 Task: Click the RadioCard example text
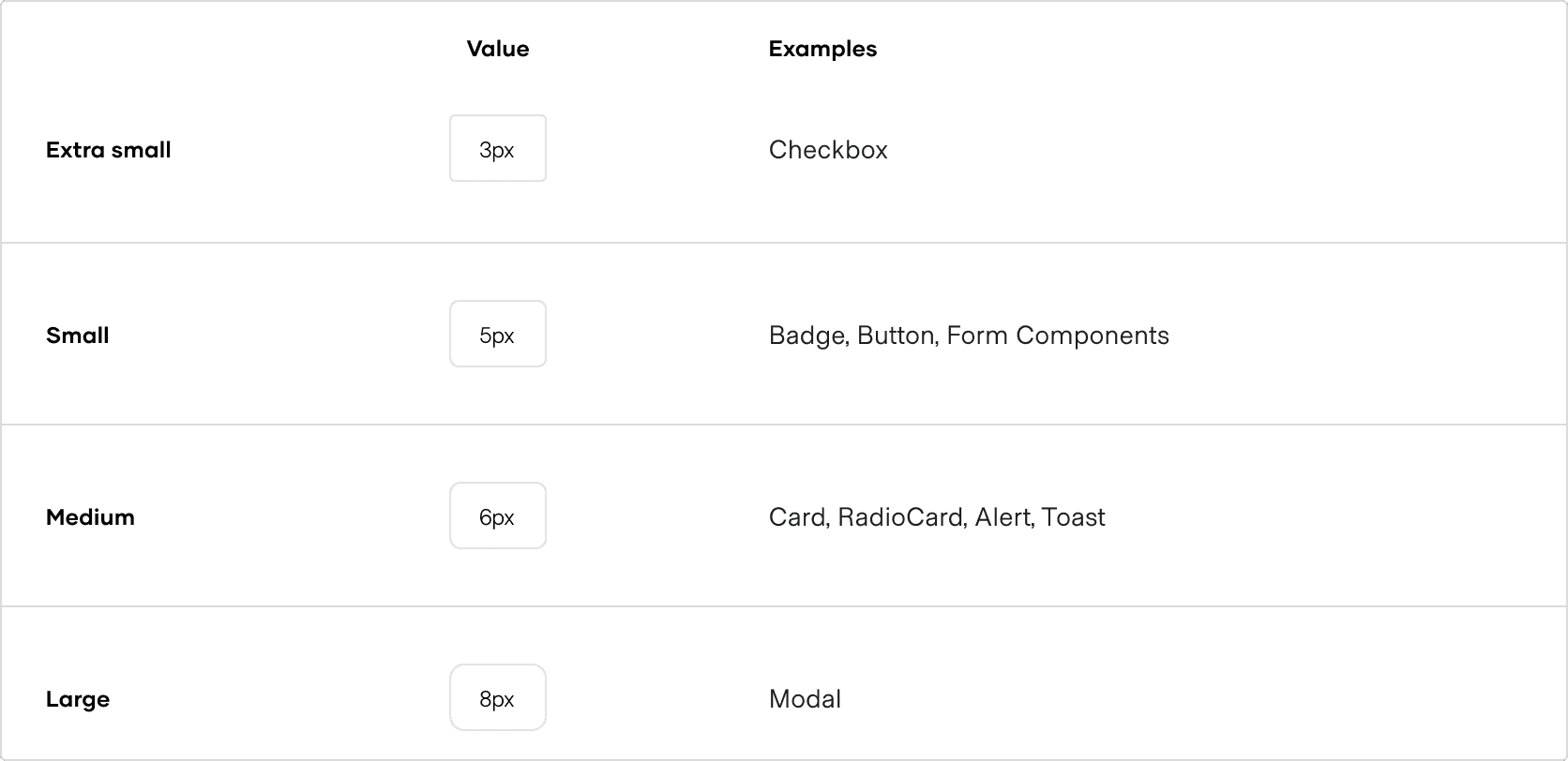click(x=902, y=517)
